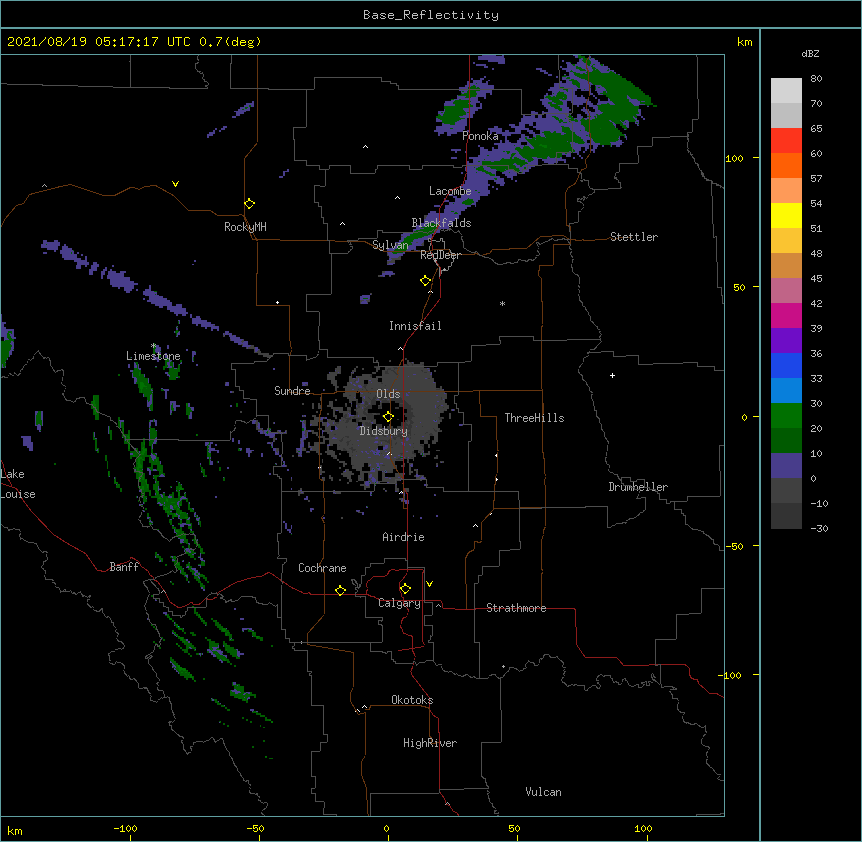Select the yellow diamond marker between Olds and Didsbury
This screenshot has height=842, width=862.
pyautogui.click(x=388, y=417)
